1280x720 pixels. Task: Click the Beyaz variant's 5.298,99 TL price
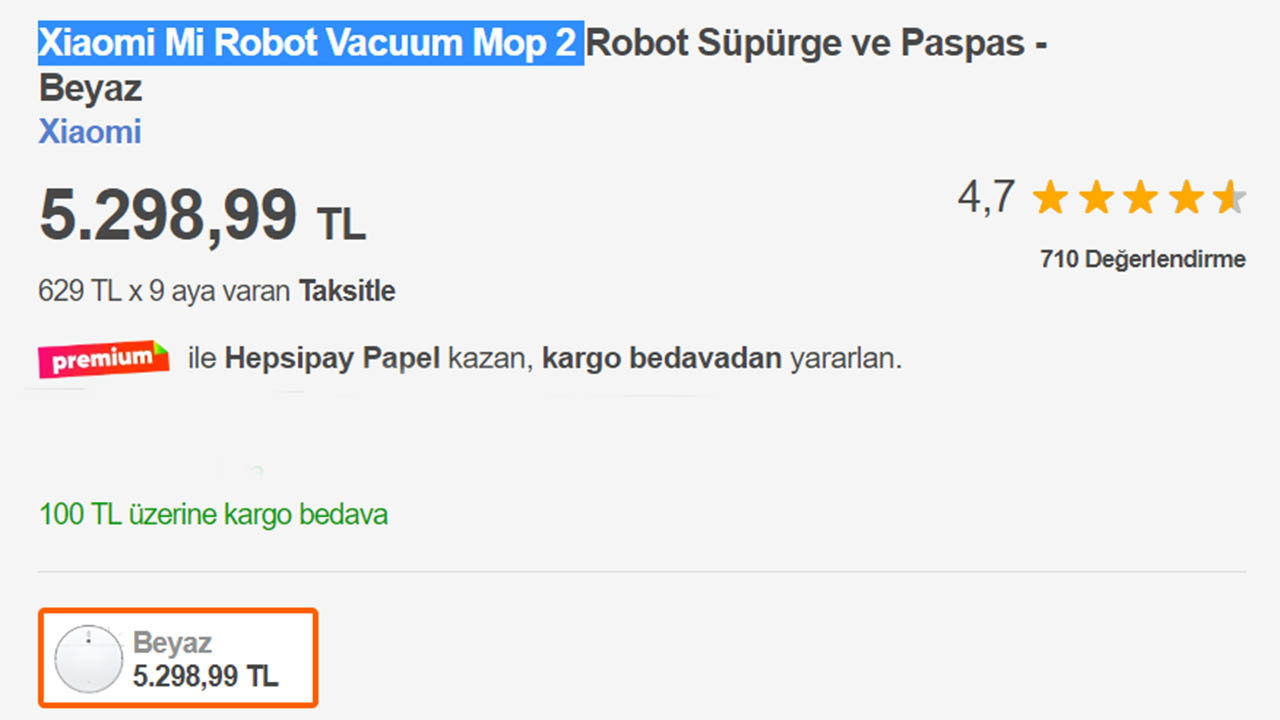pos(205,676)
